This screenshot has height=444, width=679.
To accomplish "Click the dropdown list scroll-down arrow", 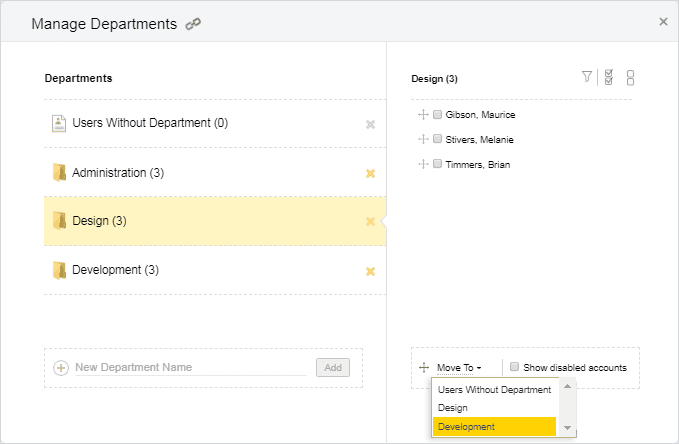I will (567, 428).
